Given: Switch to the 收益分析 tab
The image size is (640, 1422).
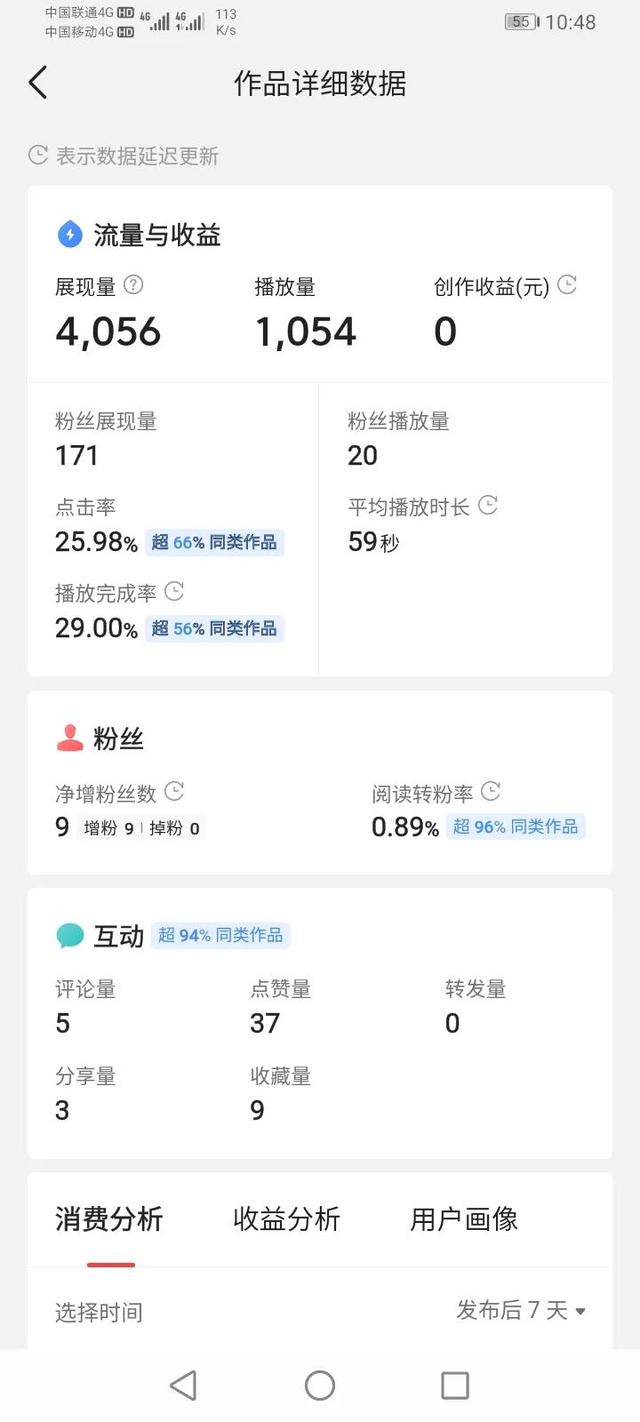Looking at the screenshot, I should pos(287,1219).
